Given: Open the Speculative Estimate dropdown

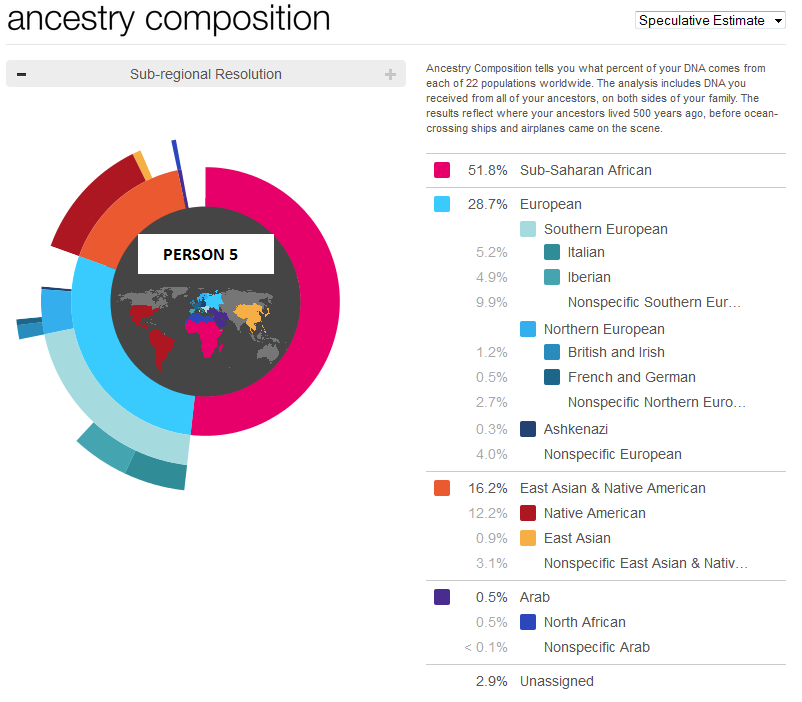Looking at the screenshot, I should 710,20.
